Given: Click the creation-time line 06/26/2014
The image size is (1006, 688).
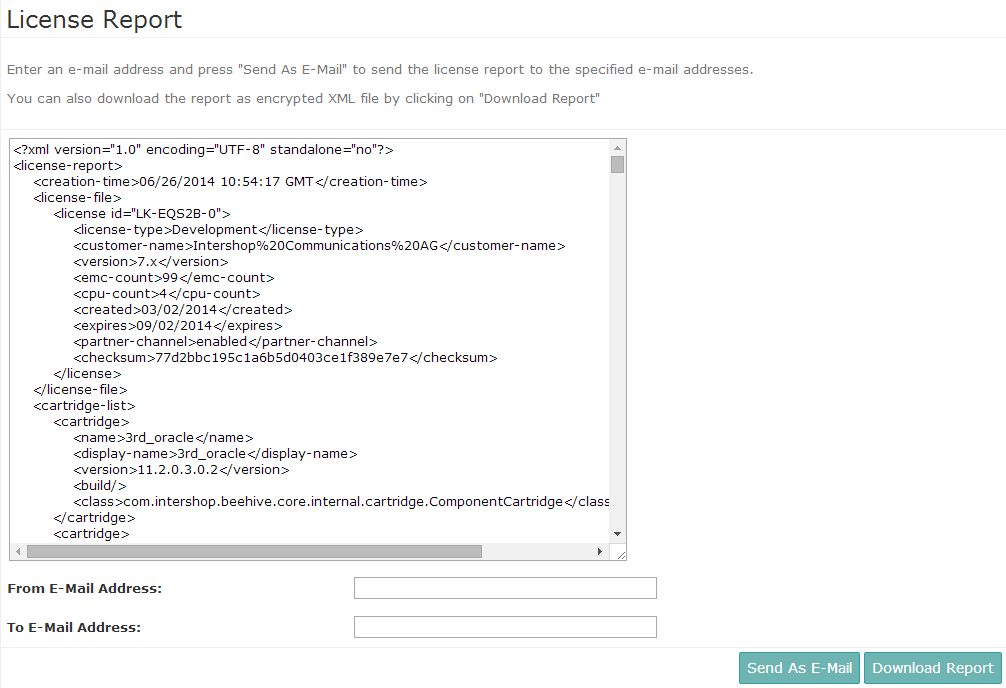Looking at the screenshot, I should [x=230, y=182].
